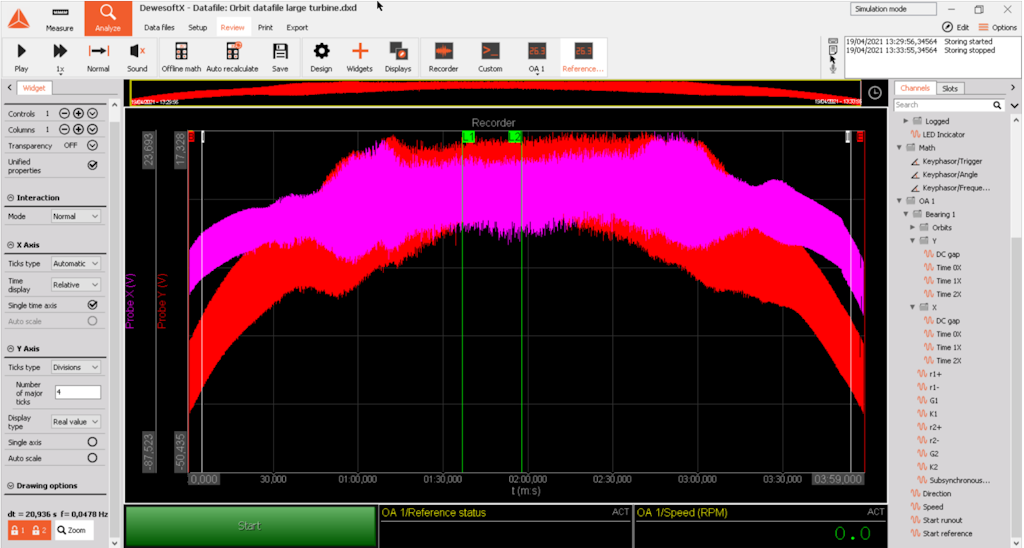Click the Zoom button
The width and height of the screenshot is (1024, 548).
click(72, 530)
